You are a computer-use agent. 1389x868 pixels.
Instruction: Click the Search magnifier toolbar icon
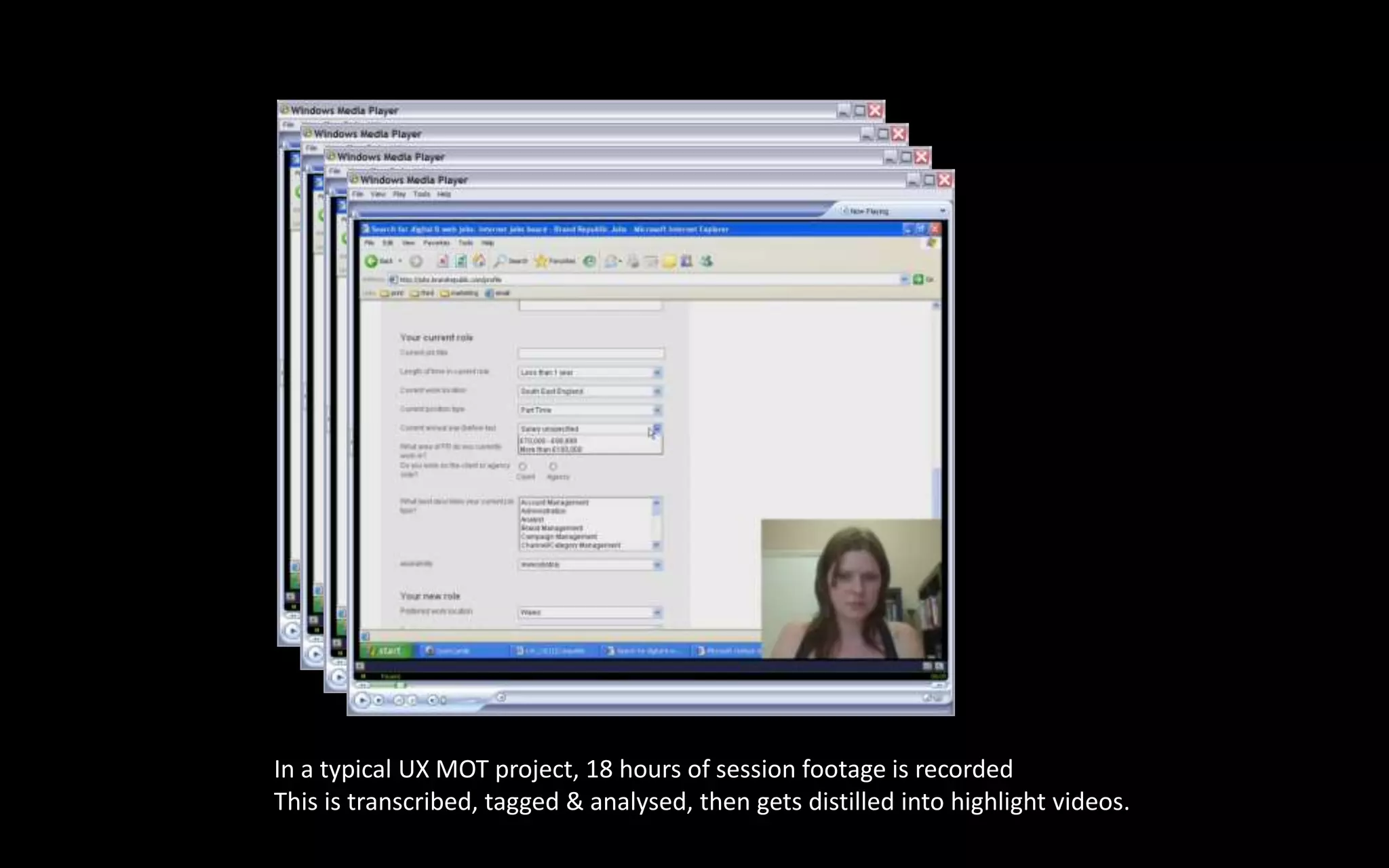tap(501, 261)
